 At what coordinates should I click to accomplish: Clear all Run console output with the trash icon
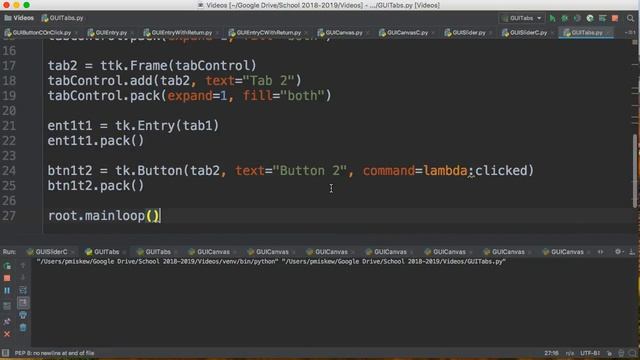point(23,327)
